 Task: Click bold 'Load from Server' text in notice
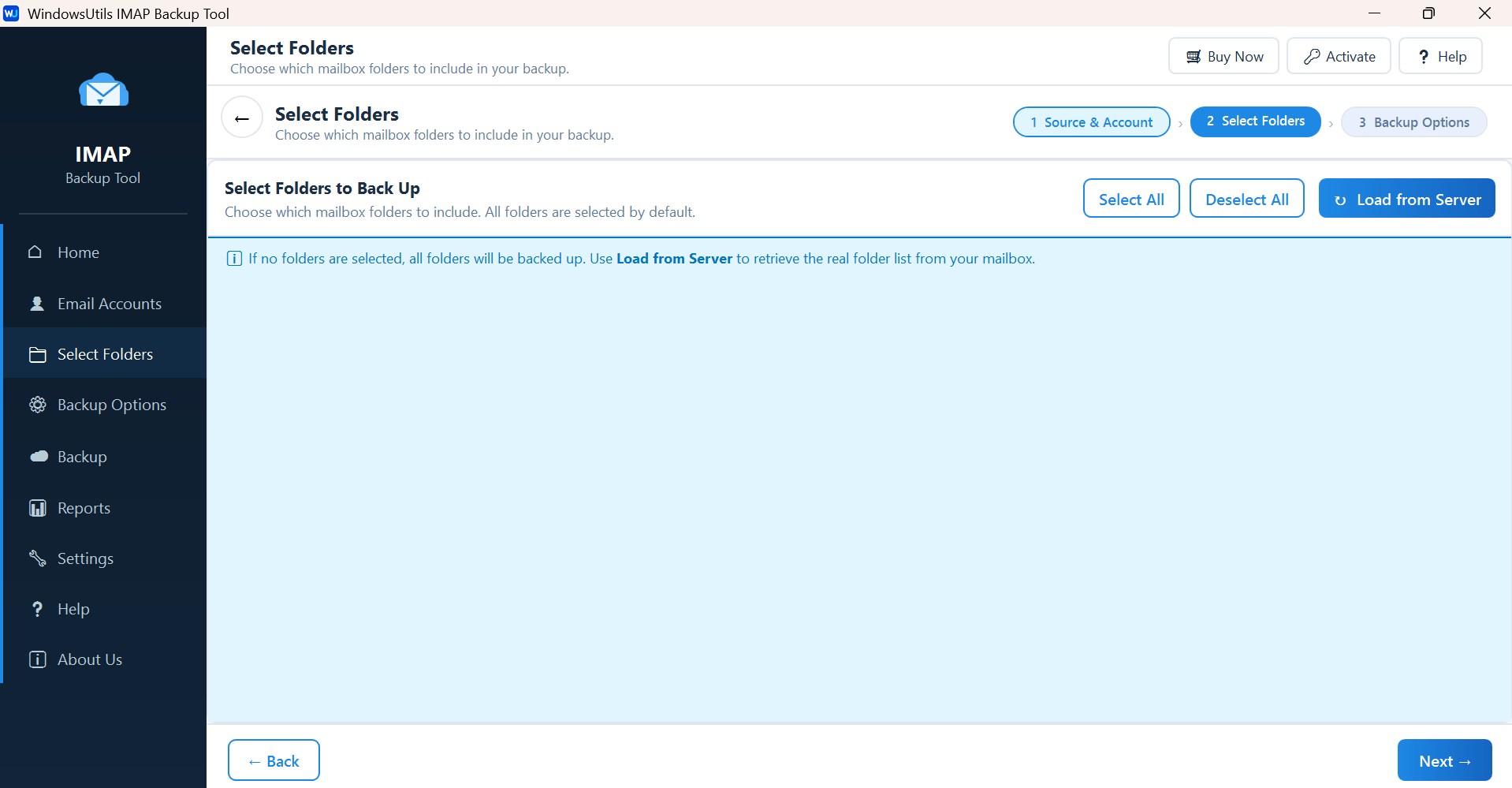(x=674, y=259)
